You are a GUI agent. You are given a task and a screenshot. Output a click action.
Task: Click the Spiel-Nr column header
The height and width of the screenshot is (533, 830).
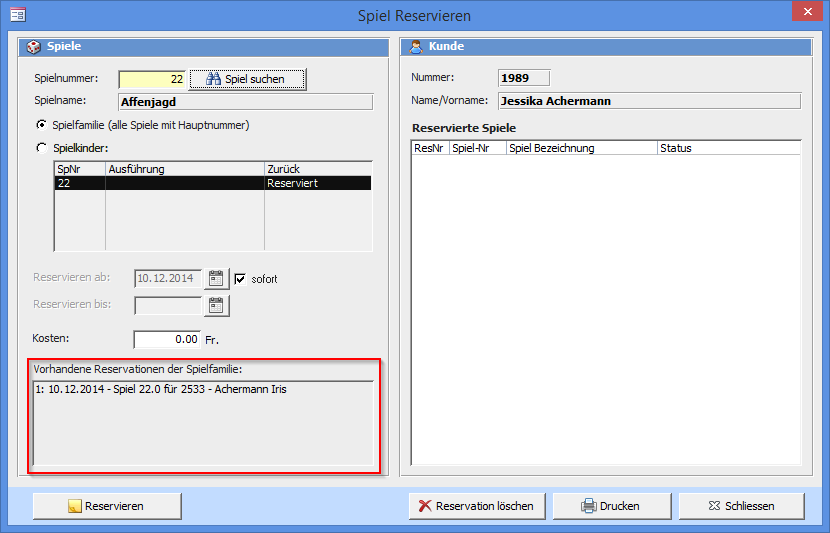click(478, 148)
